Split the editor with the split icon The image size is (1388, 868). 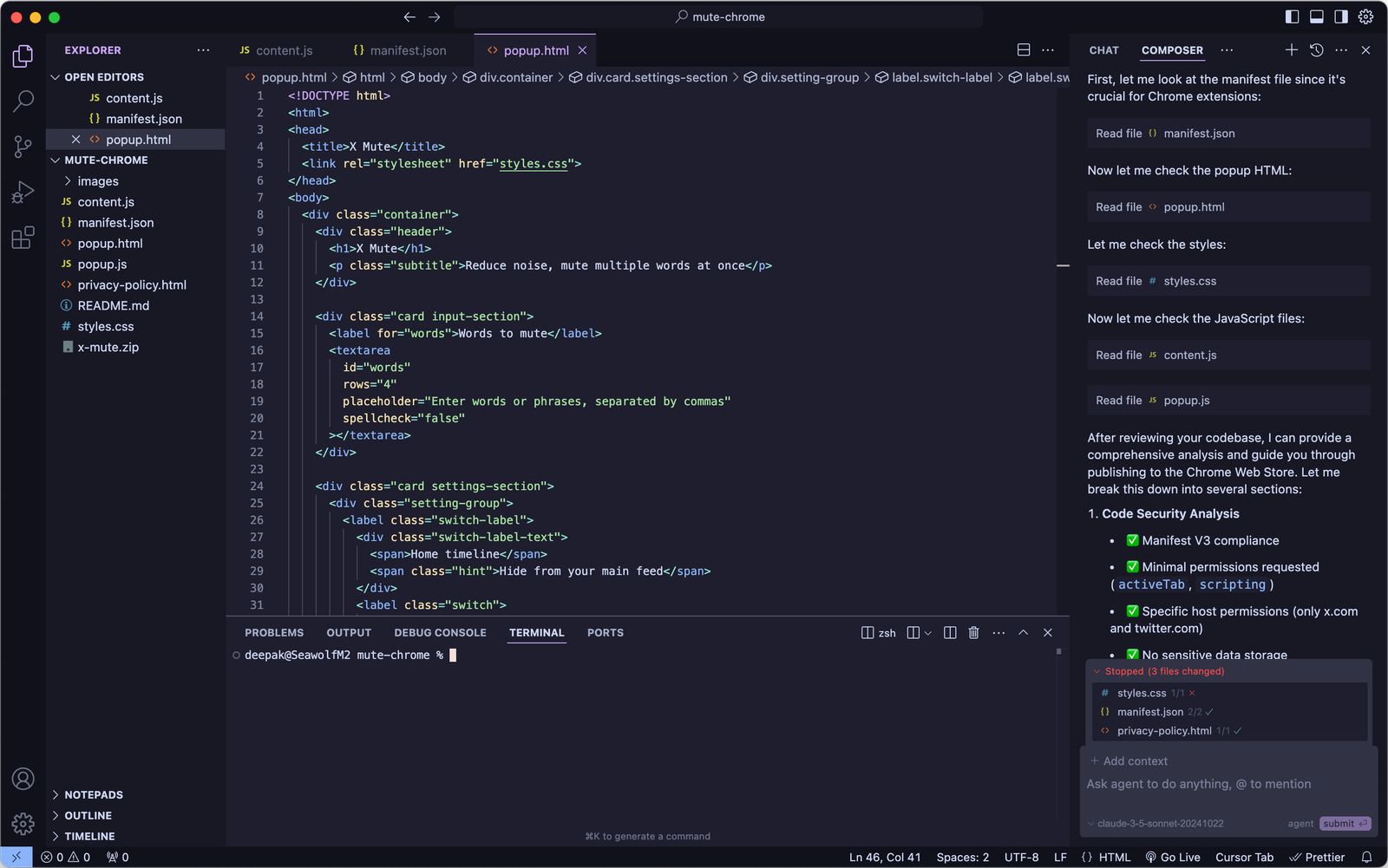point(1024,49)
